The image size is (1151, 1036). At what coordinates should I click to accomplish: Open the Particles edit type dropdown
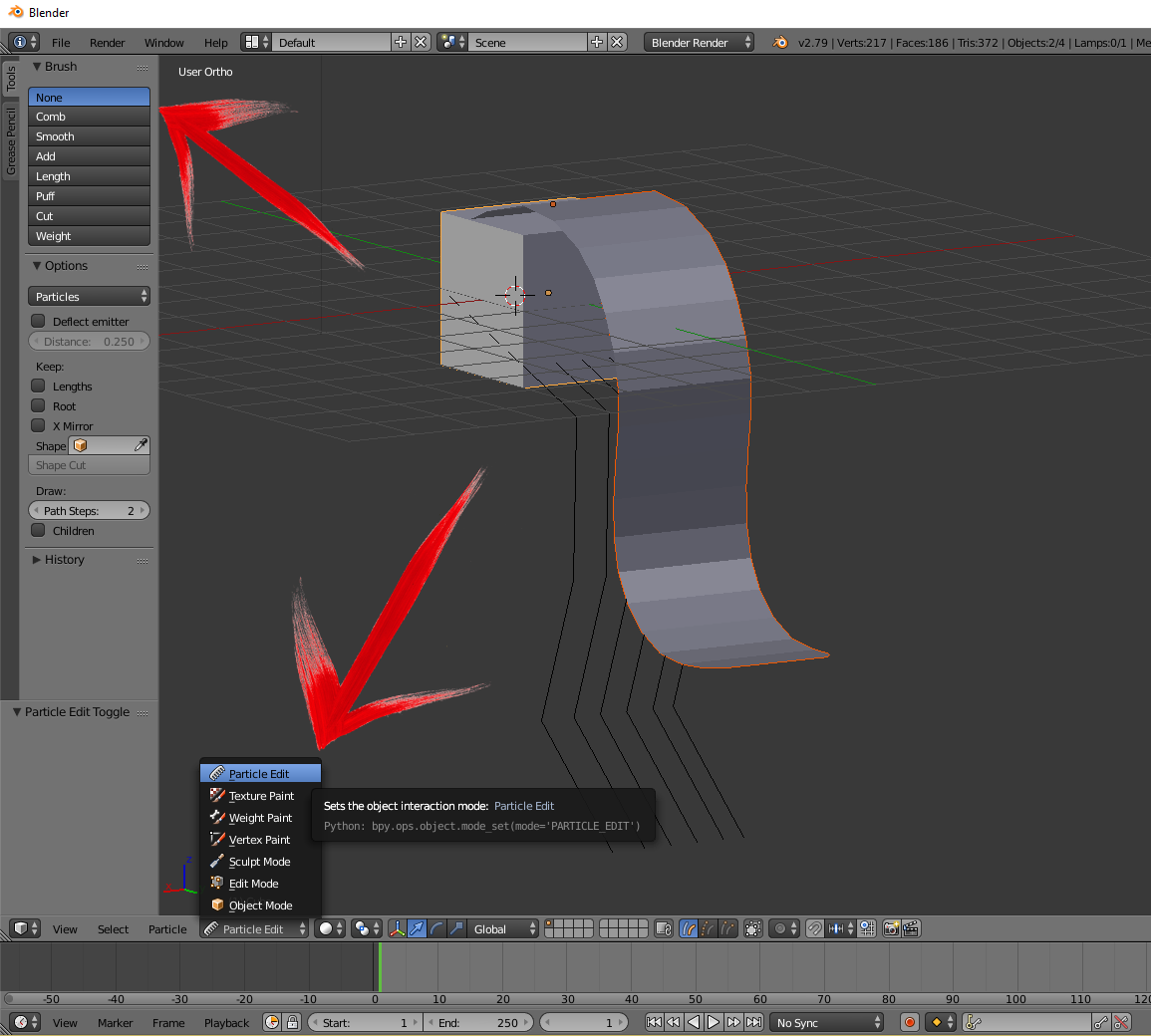coord(89,297)
